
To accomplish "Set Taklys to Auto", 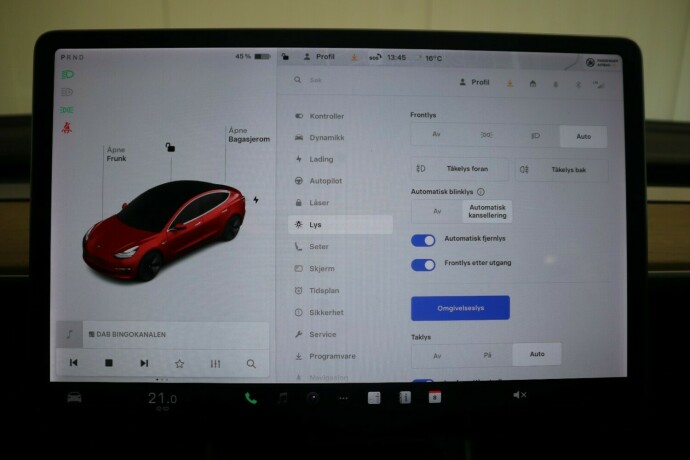I will [x=537, y=354].
